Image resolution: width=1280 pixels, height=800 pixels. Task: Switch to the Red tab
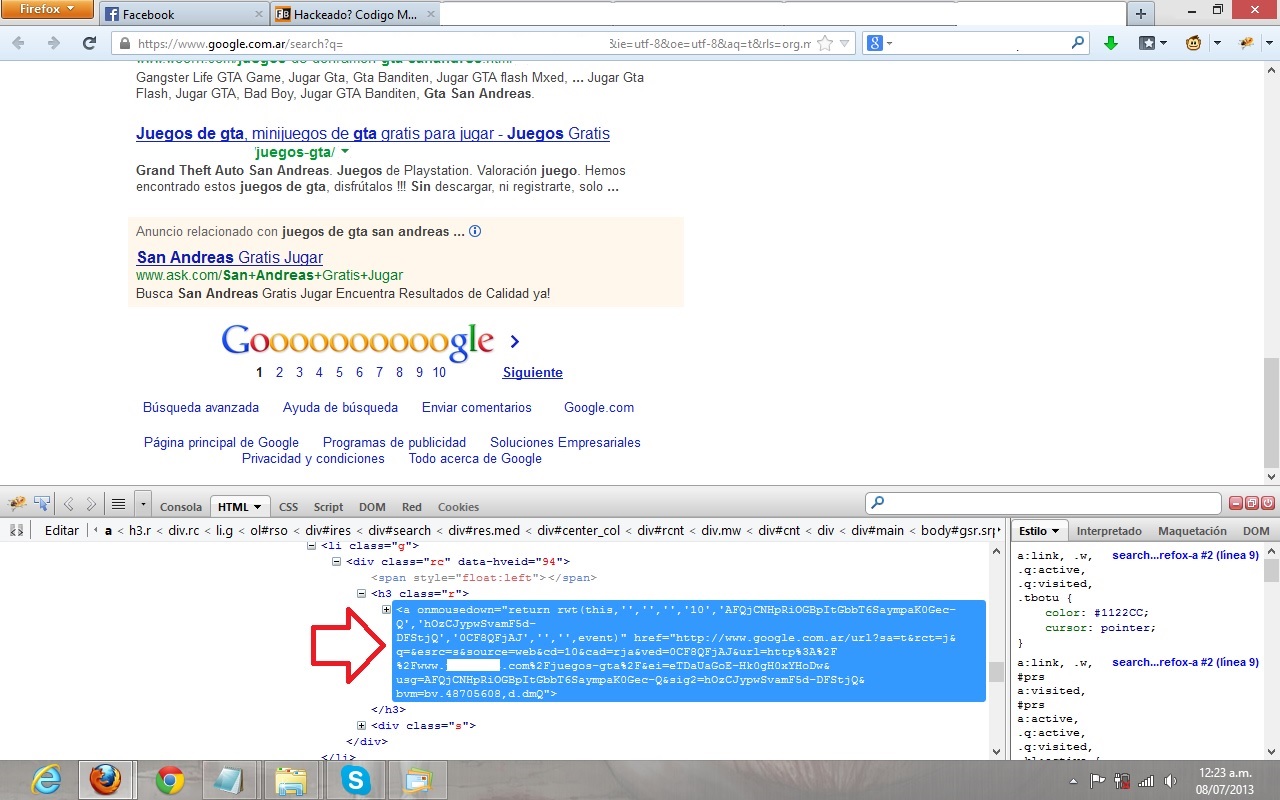click(x=412, y=507)
